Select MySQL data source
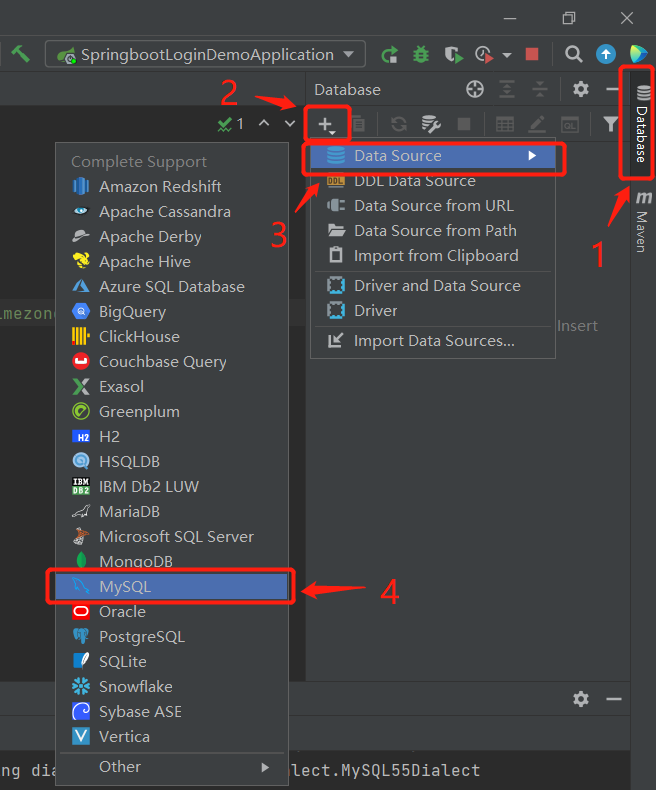The width and height of the screenshot is (656, 790). point(171,586)
